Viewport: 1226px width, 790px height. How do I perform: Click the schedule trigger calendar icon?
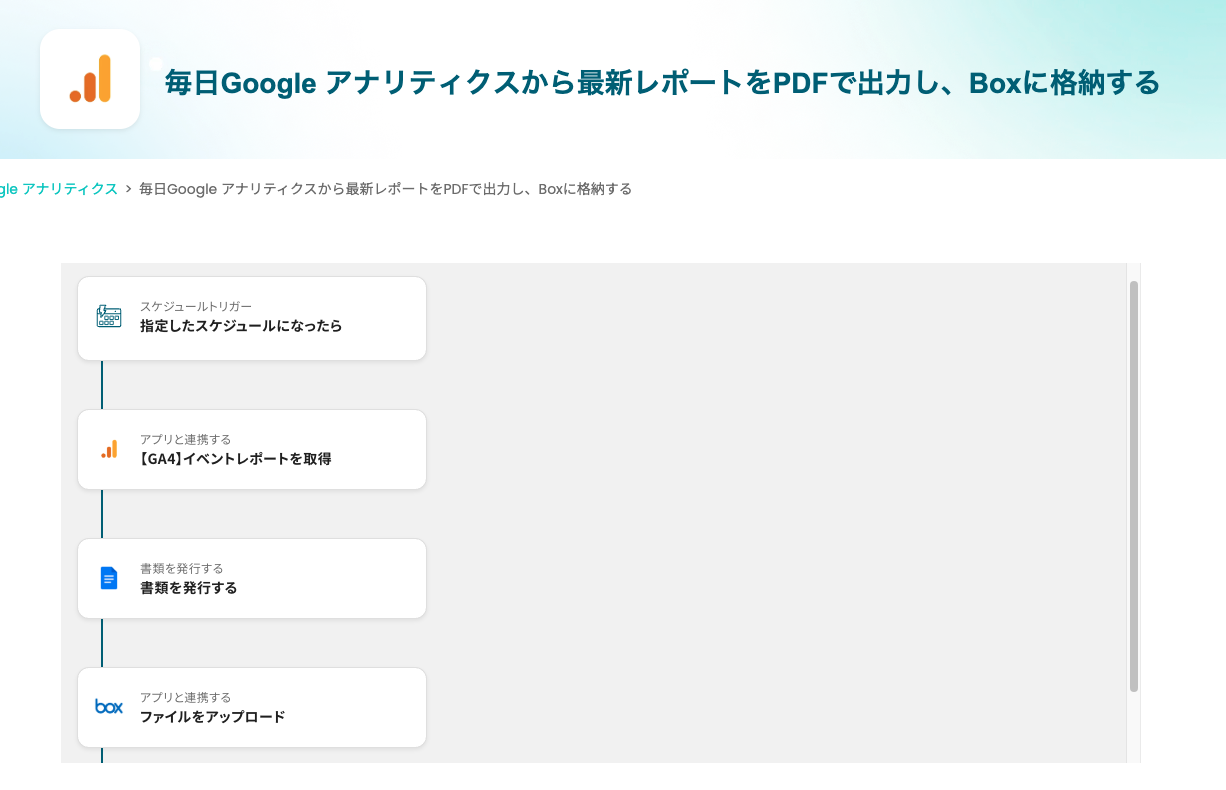click(109, 317)
